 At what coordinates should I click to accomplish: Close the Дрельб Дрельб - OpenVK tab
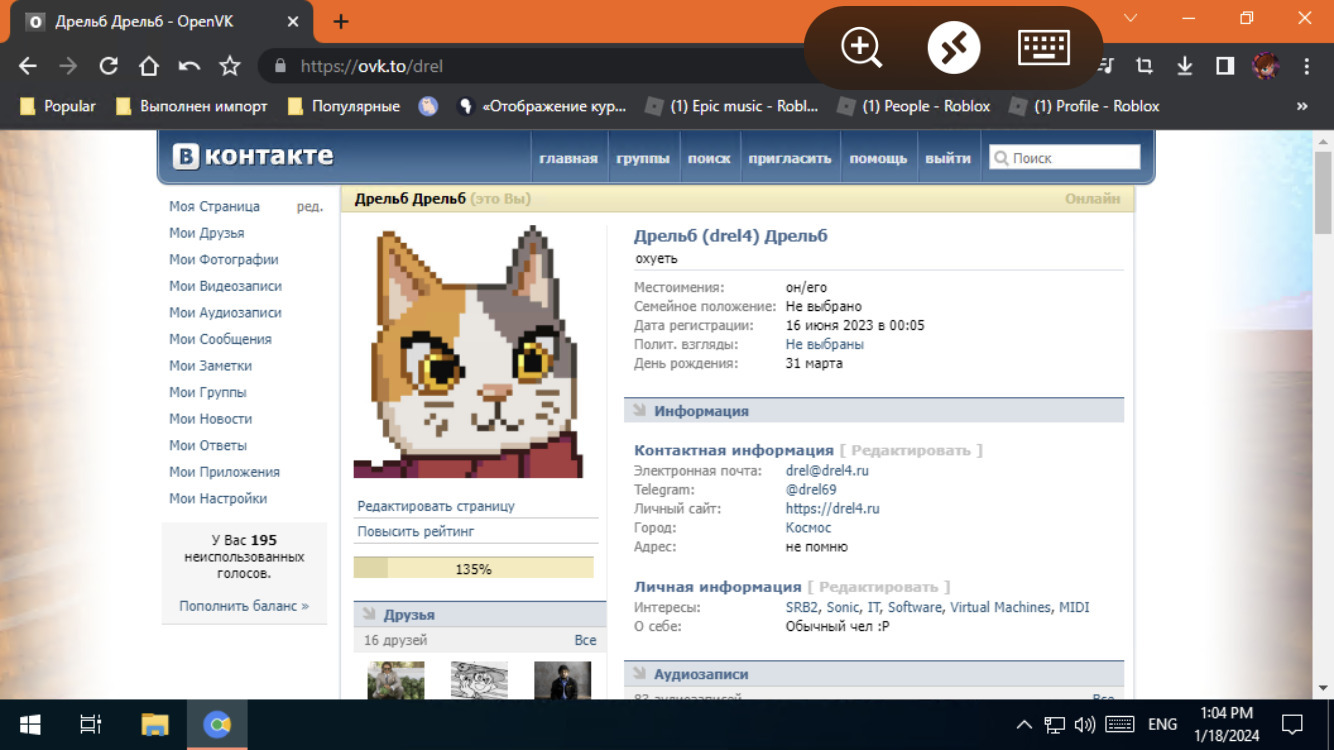coord(295,21)
